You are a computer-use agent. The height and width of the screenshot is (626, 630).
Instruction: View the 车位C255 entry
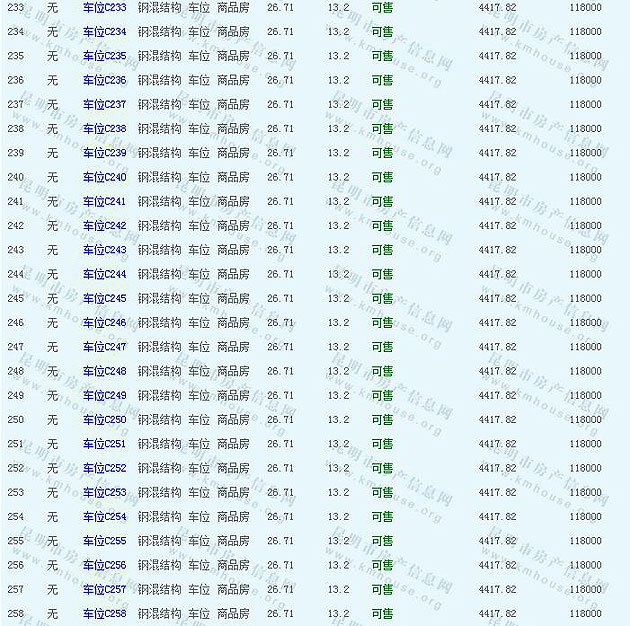[104, 541]
